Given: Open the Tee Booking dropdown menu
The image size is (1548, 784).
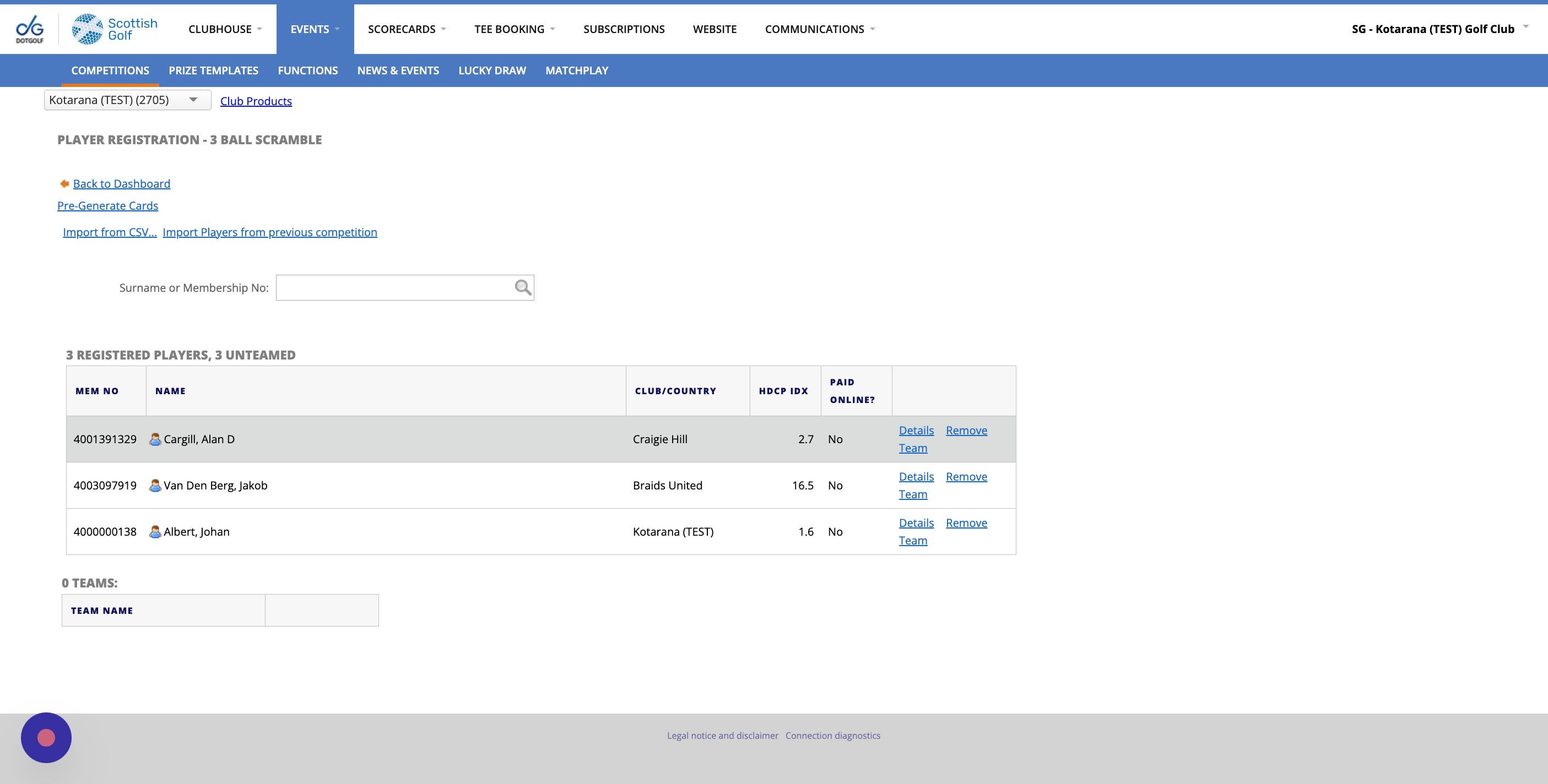Looking at the screenshot, I should click(x=514, y=29).
